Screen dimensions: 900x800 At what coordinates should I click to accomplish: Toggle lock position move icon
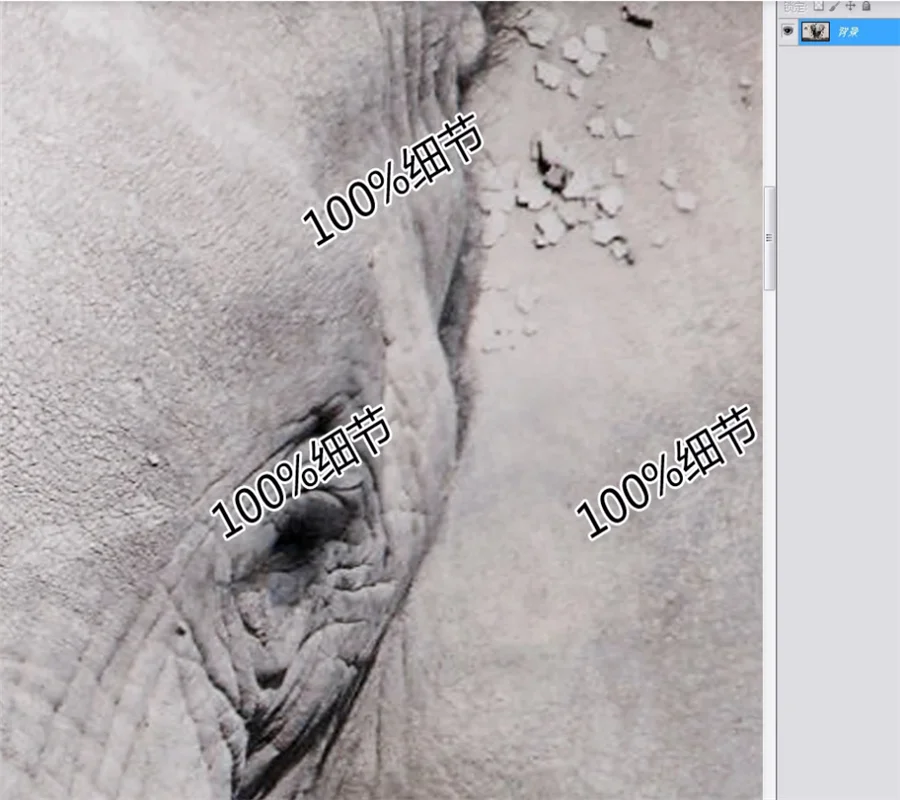(850, 6)
